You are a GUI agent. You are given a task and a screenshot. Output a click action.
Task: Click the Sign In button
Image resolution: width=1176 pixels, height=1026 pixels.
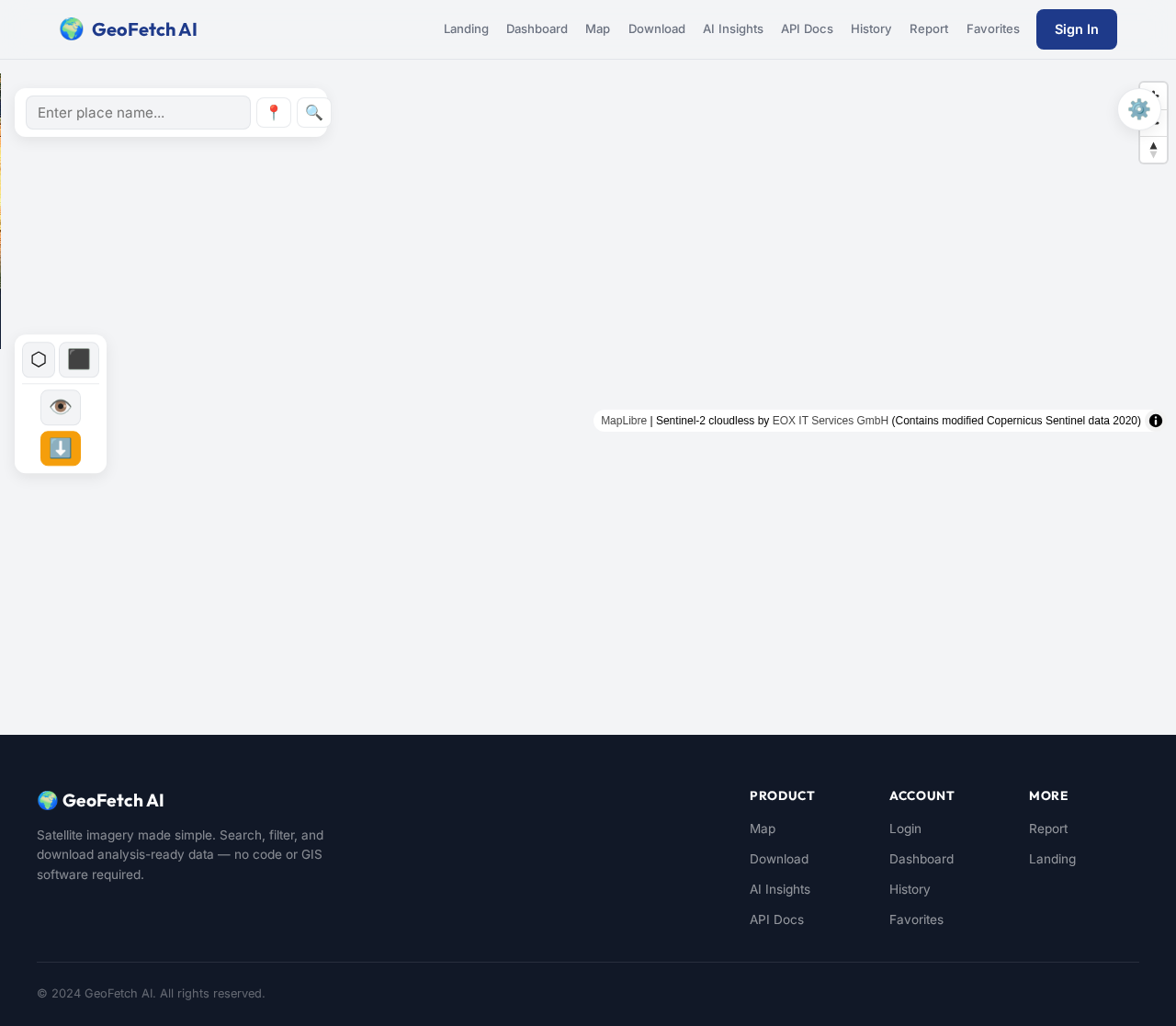tap(1077, 29)
